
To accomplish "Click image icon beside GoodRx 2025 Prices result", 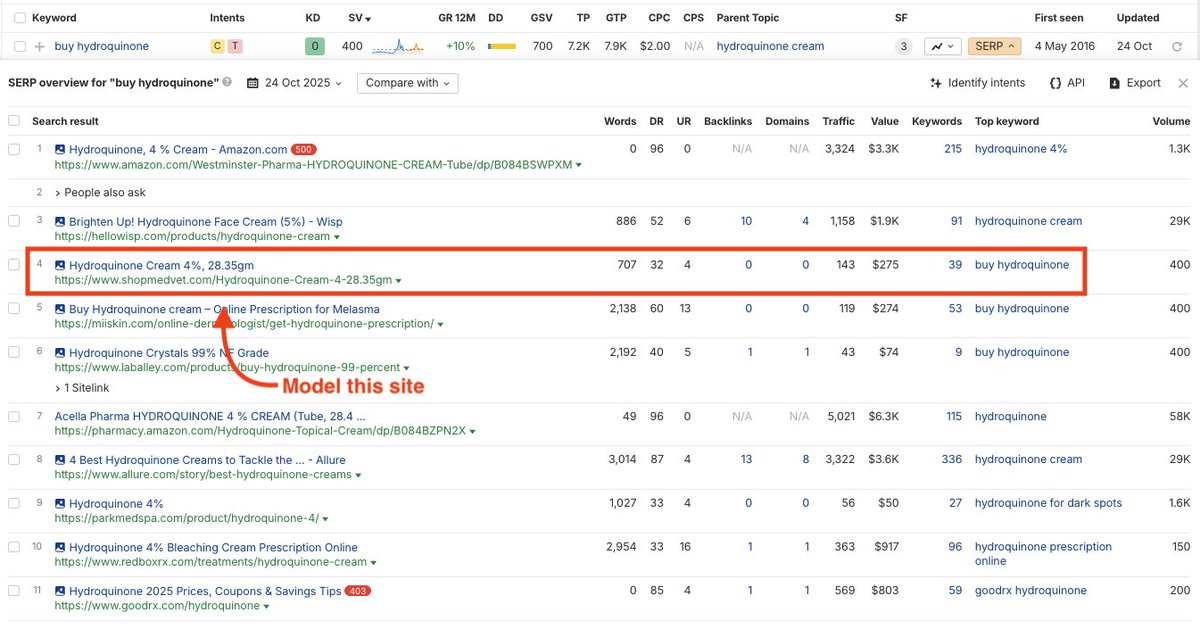I will 60,591.
